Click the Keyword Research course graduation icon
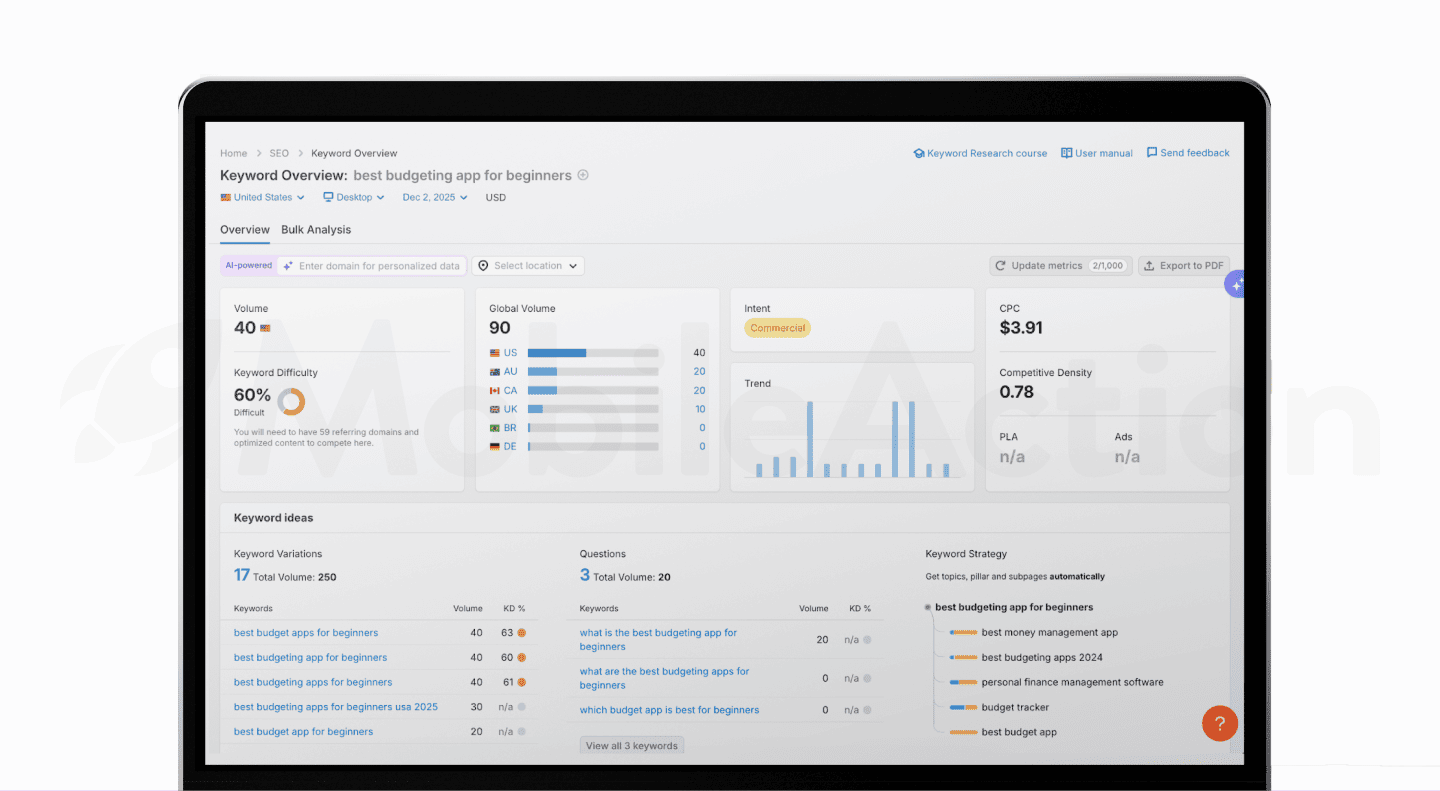Image resolution: width=1440 pixels, height=791 pixels. [919, 154]
